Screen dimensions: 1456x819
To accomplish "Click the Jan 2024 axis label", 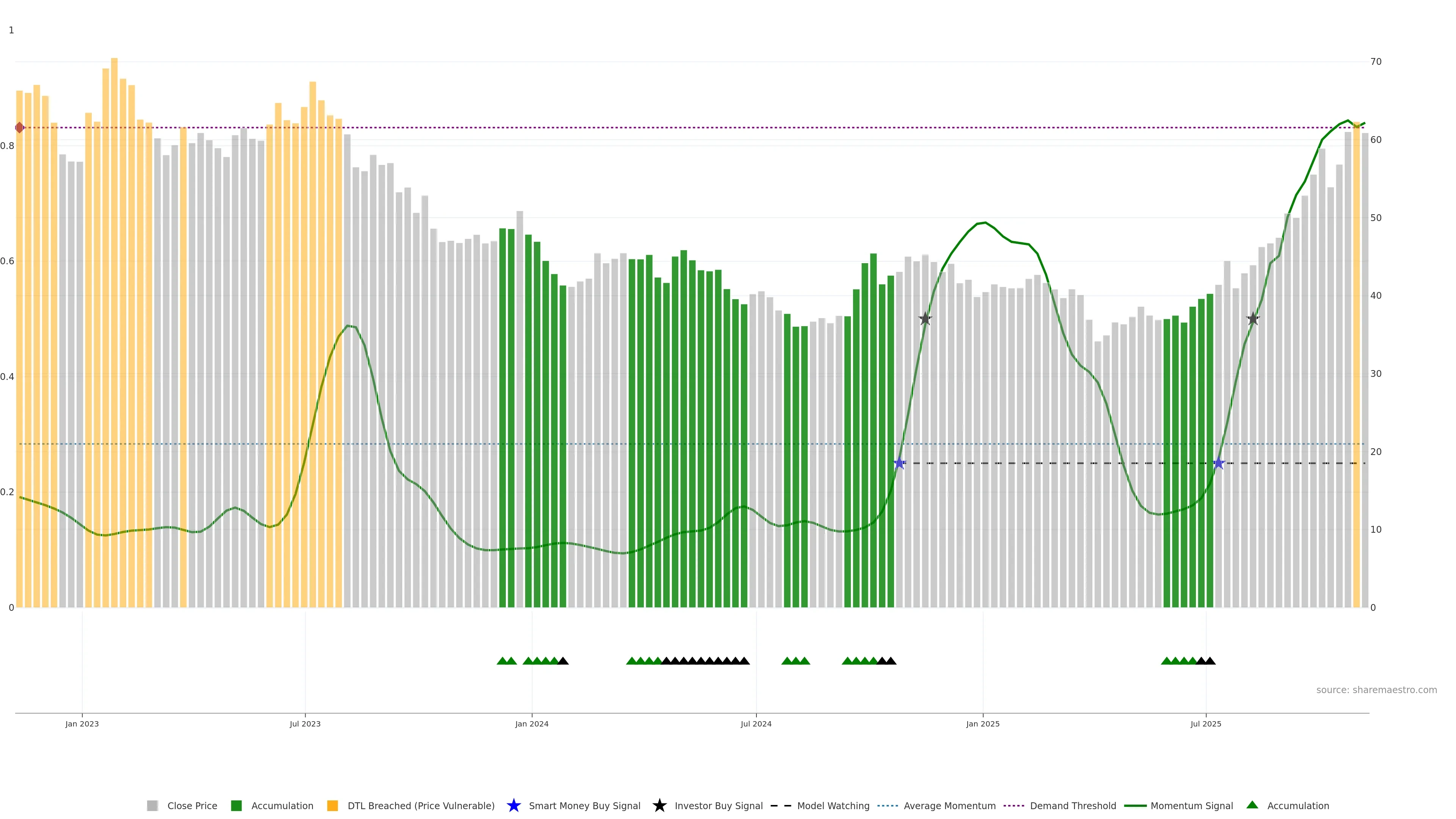I will pyautogui.click(x=531, y=724).
